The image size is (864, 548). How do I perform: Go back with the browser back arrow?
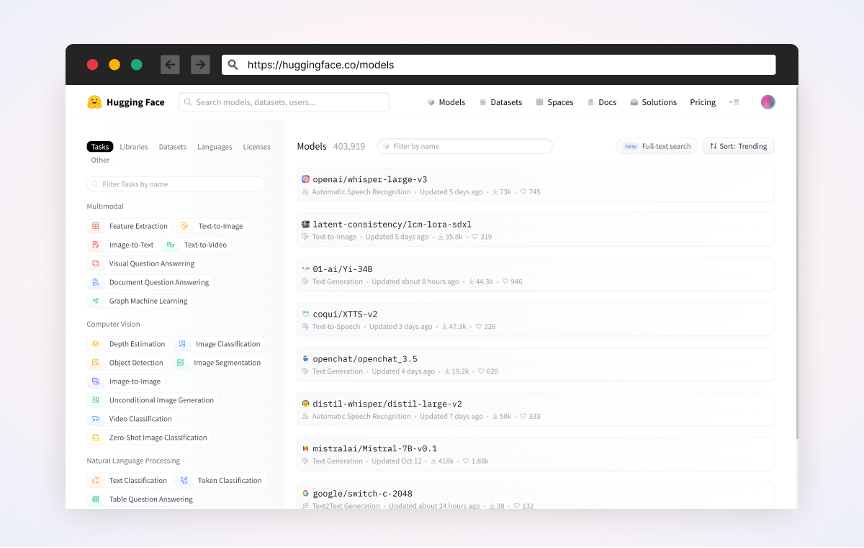pyautogui.click(x=170, y=64)
